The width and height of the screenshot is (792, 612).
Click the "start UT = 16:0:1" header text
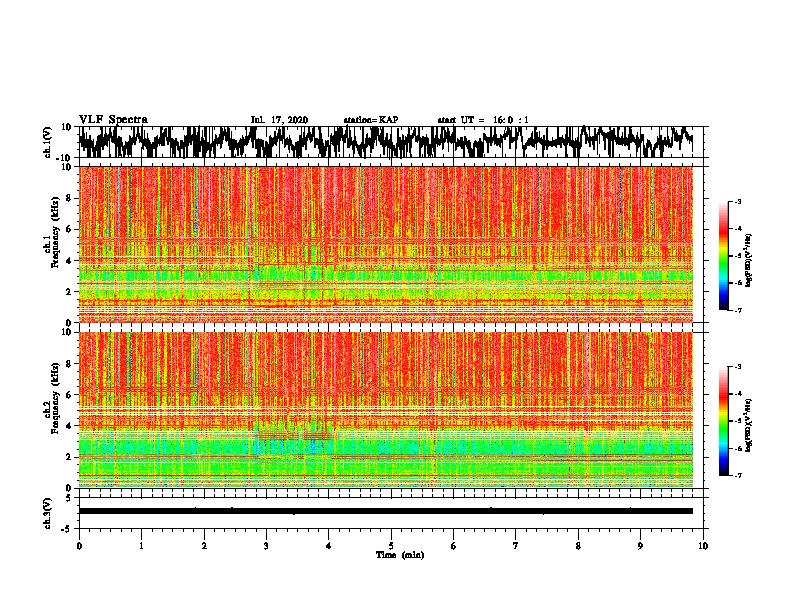click(483, 120)
